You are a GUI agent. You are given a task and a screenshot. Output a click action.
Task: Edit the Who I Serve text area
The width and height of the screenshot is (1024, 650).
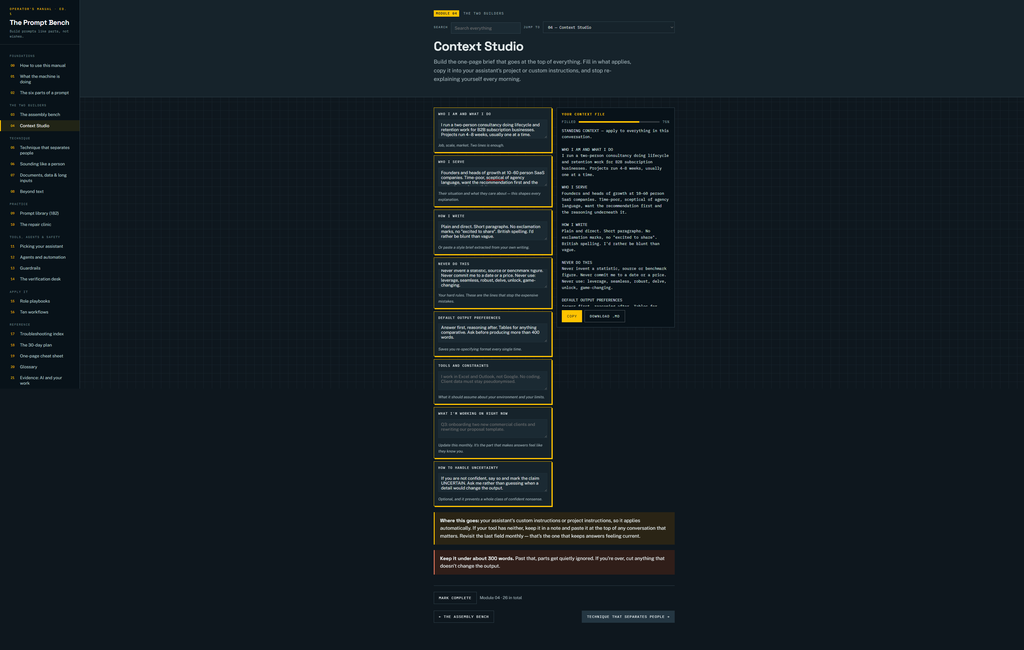[x=492, y=178]
